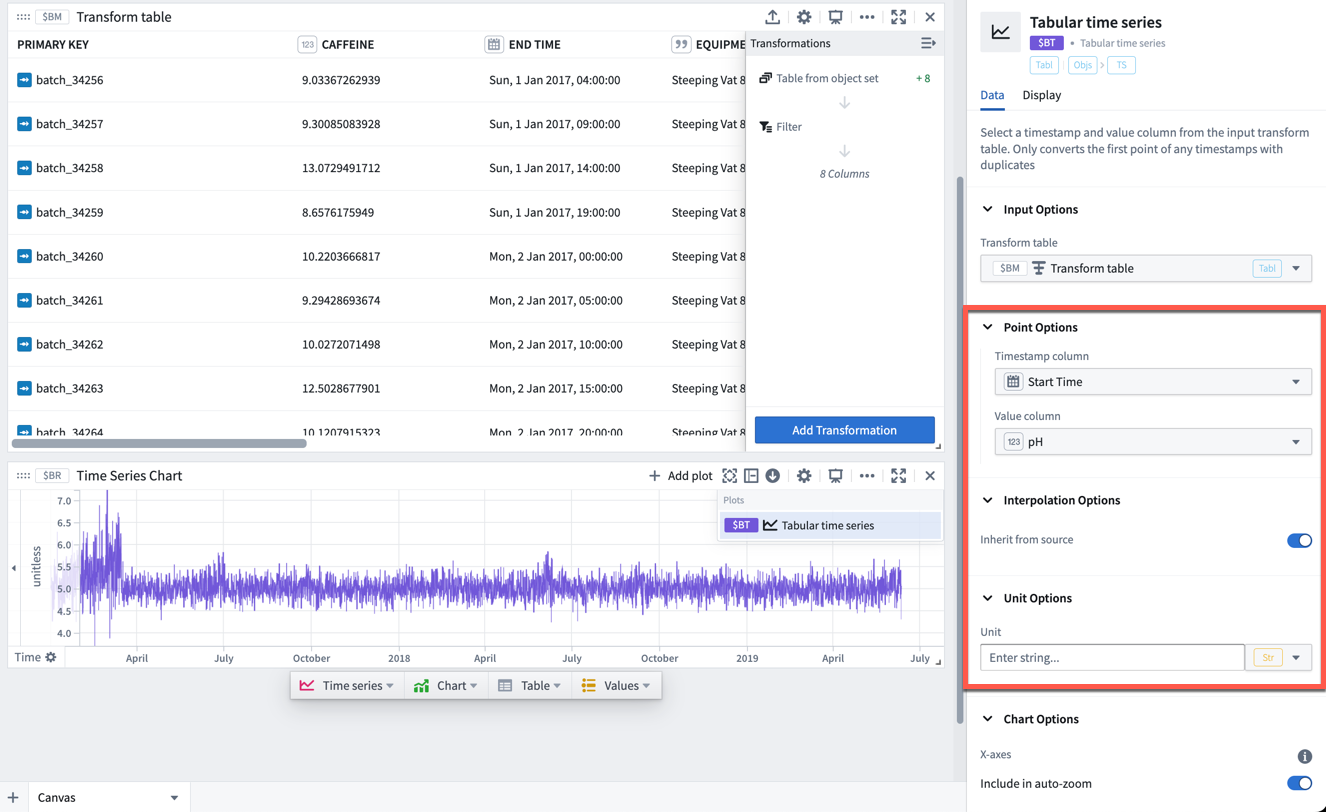Open batch_34256 object link icon
Viewport: 1326px width, 812px height.
pyautogui.click(x=24, y=80)
